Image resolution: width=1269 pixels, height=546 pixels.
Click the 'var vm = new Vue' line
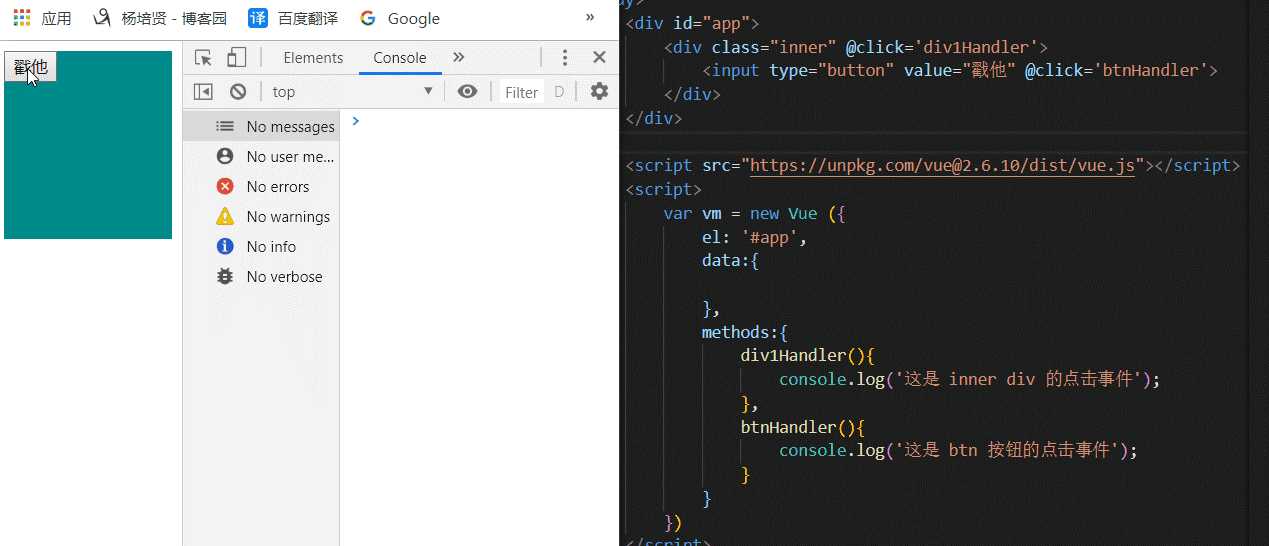pyautogui.click(x=755, y=213)
